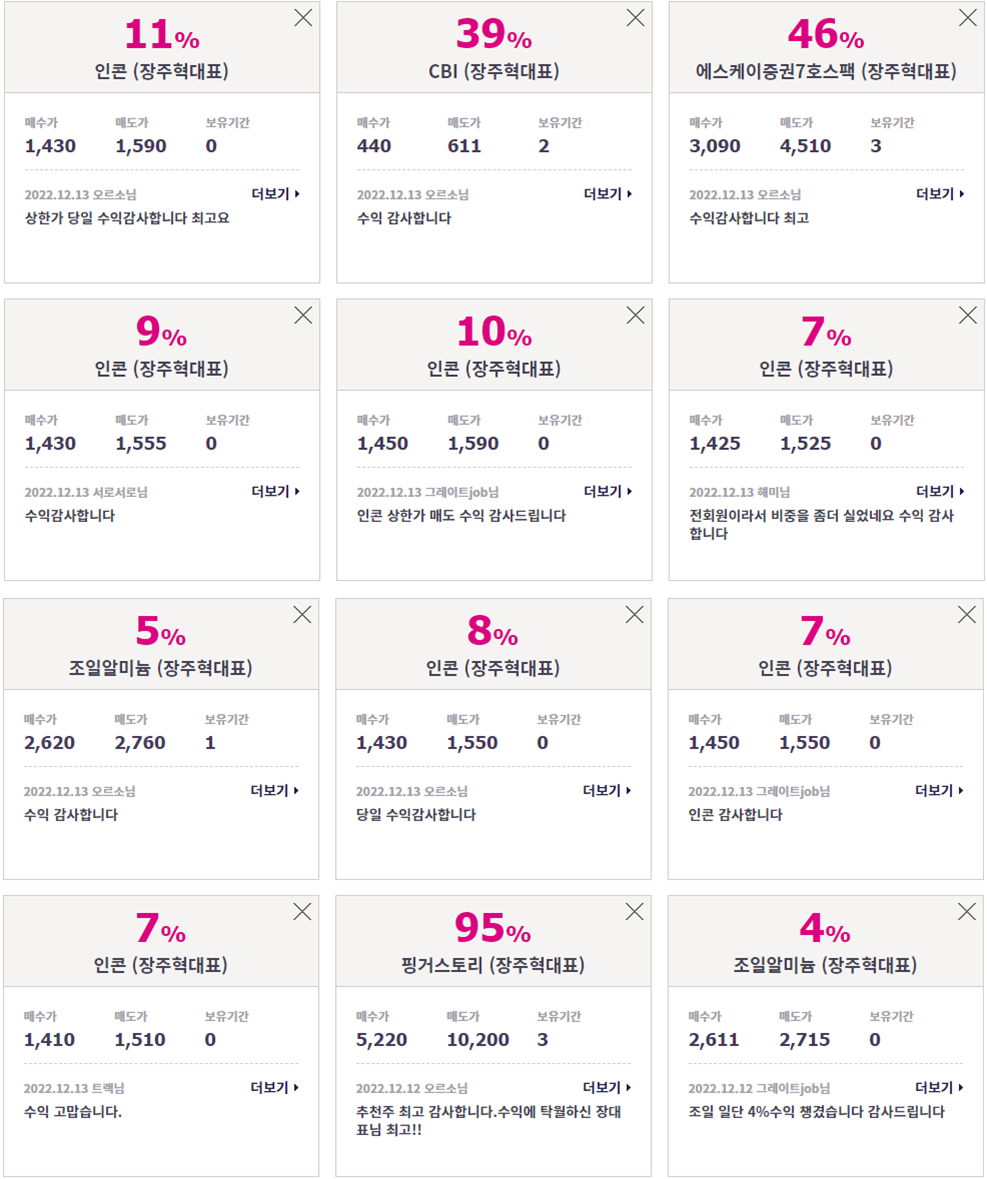
Task: Click the 에스케이증권7호스팩 (장주혁대표) heading
Action: pos(826,71)
